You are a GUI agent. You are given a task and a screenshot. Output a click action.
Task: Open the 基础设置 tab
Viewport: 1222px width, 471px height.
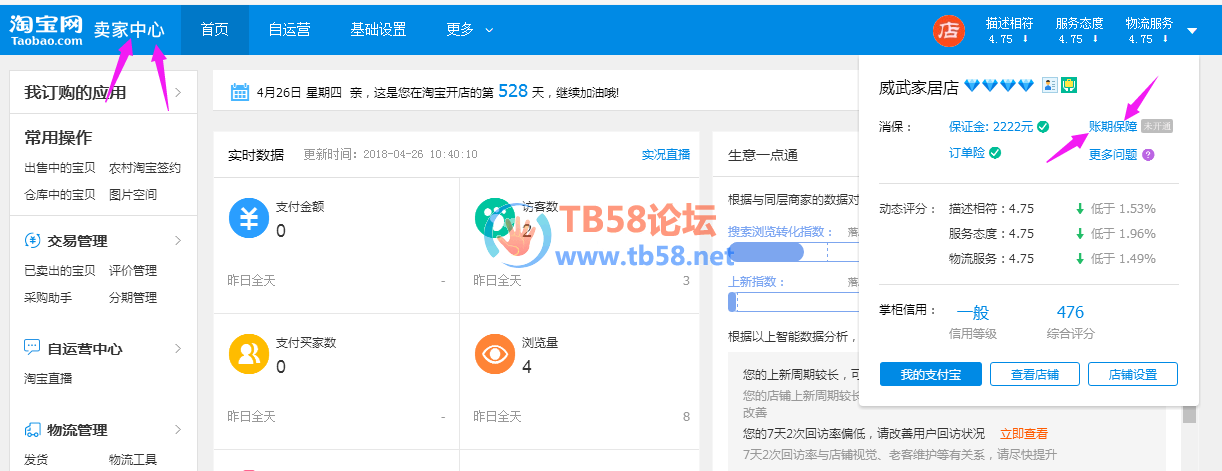pos(378,30)
